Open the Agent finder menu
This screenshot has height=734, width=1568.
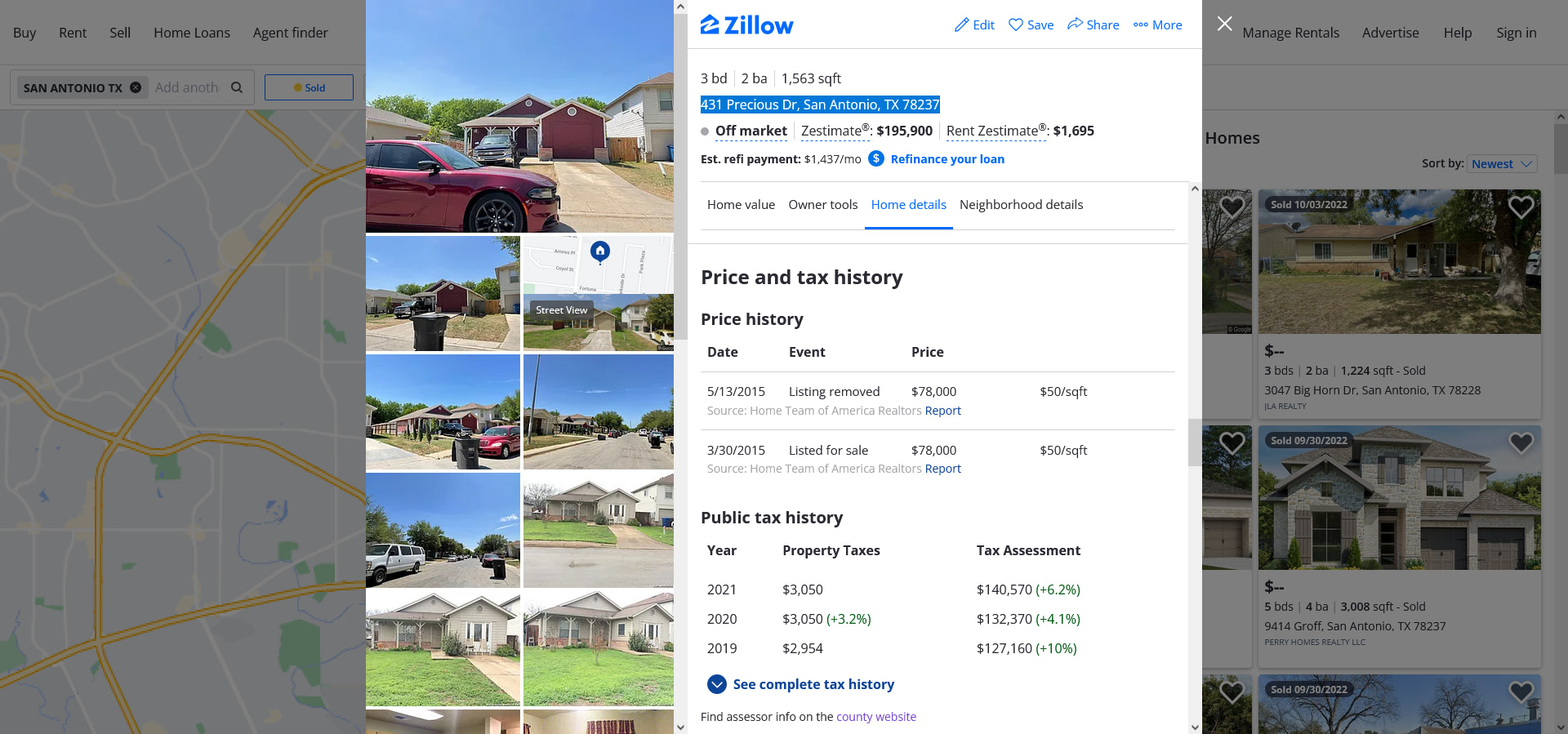(290, 33)
